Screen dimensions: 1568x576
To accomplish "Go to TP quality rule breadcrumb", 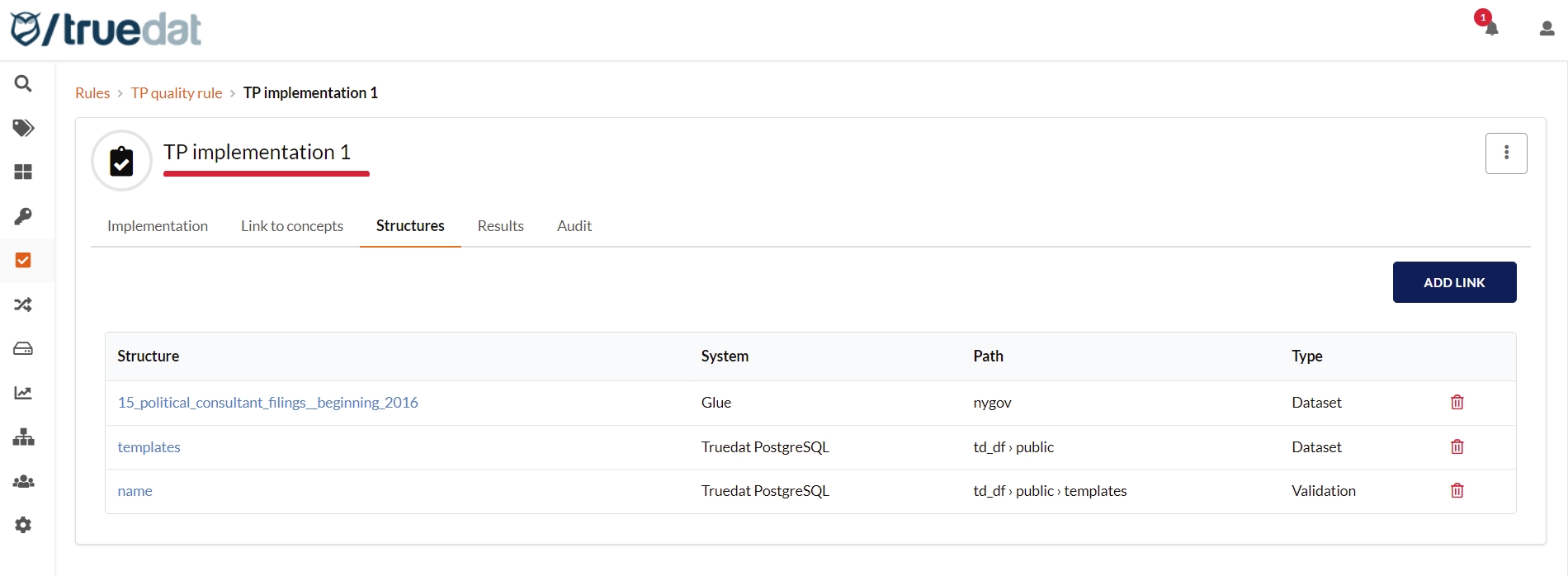I will coord(177,93).
